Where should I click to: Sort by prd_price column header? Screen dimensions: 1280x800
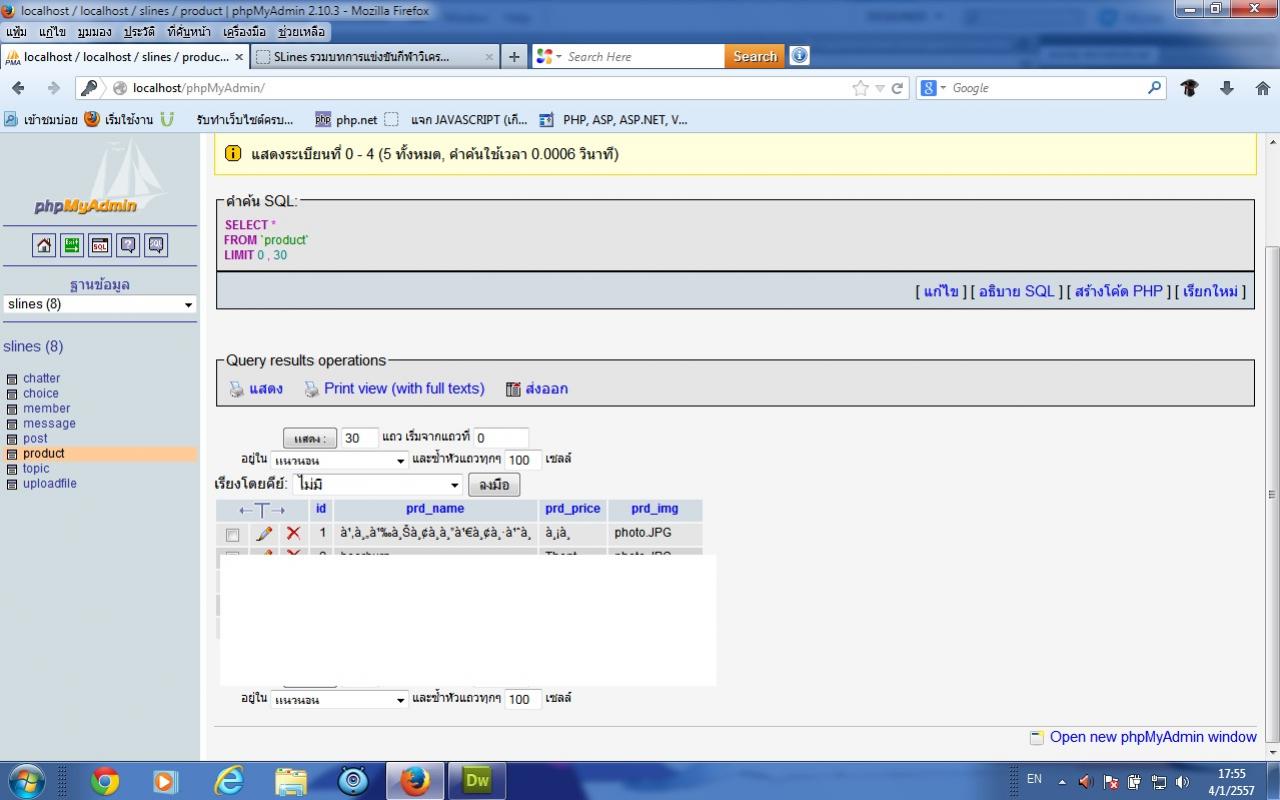tap(572, 509)
